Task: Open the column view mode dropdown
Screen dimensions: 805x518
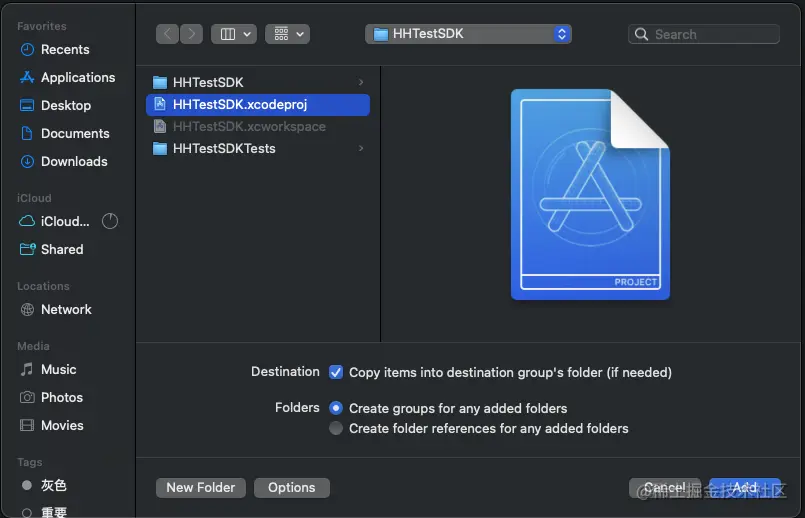Action: coord(234,34)
